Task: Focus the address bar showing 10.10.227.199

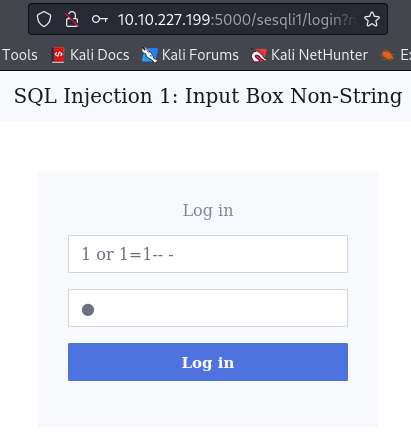Action: point(237,20)
